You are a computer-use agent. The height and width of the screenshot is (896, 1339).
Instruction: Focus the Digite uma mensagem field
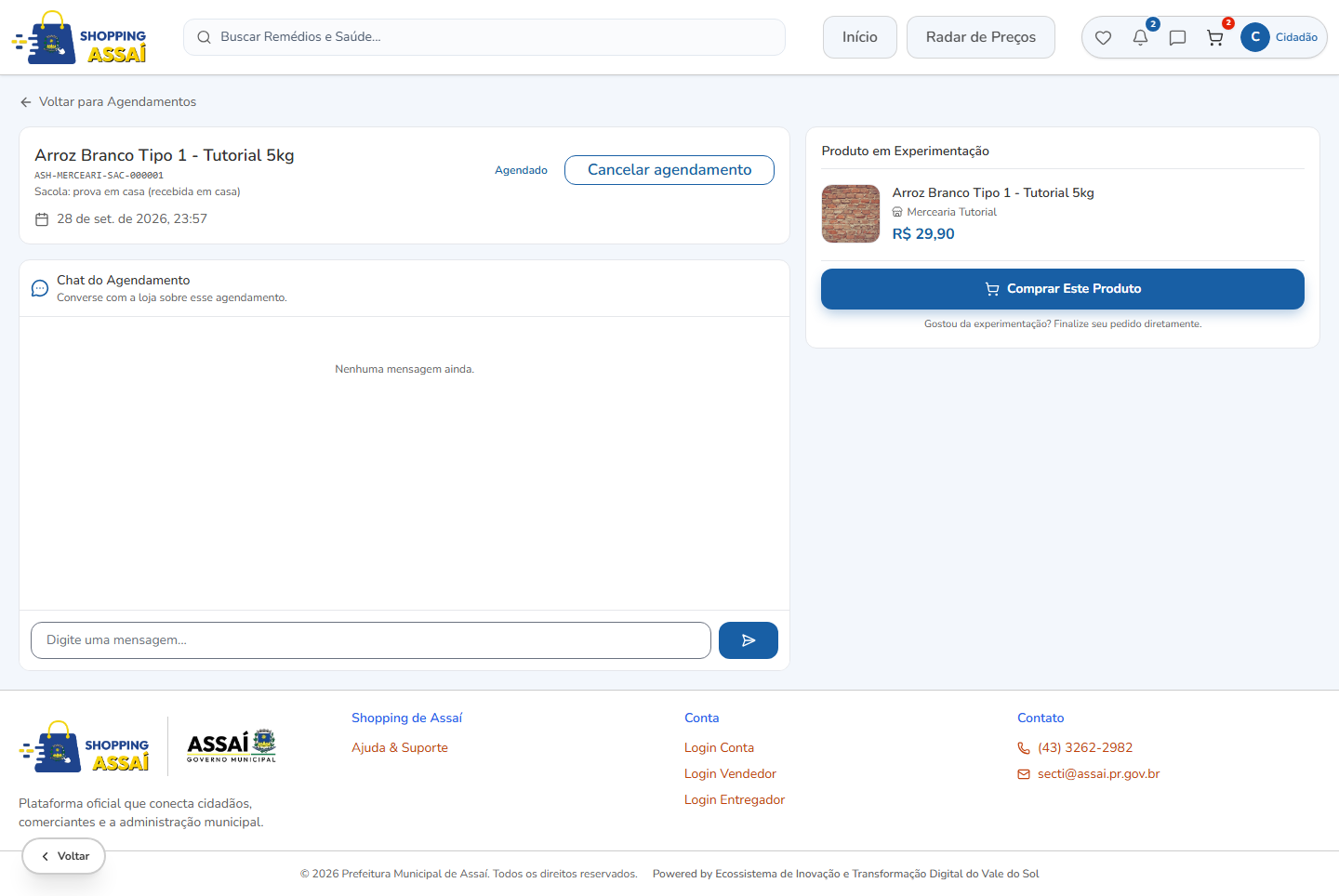tap(371, 640)
